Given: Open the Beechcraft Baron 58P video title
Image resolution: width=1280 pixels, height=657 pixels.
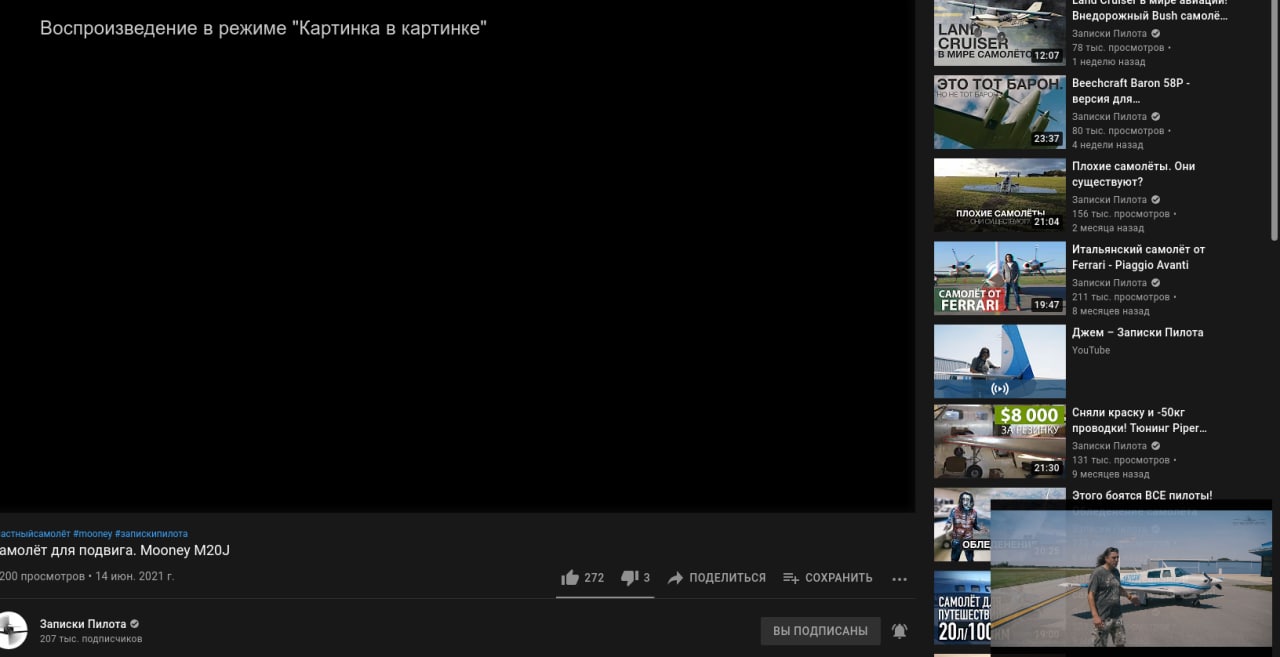Looking at the screenshot, I should [1131, 91].
